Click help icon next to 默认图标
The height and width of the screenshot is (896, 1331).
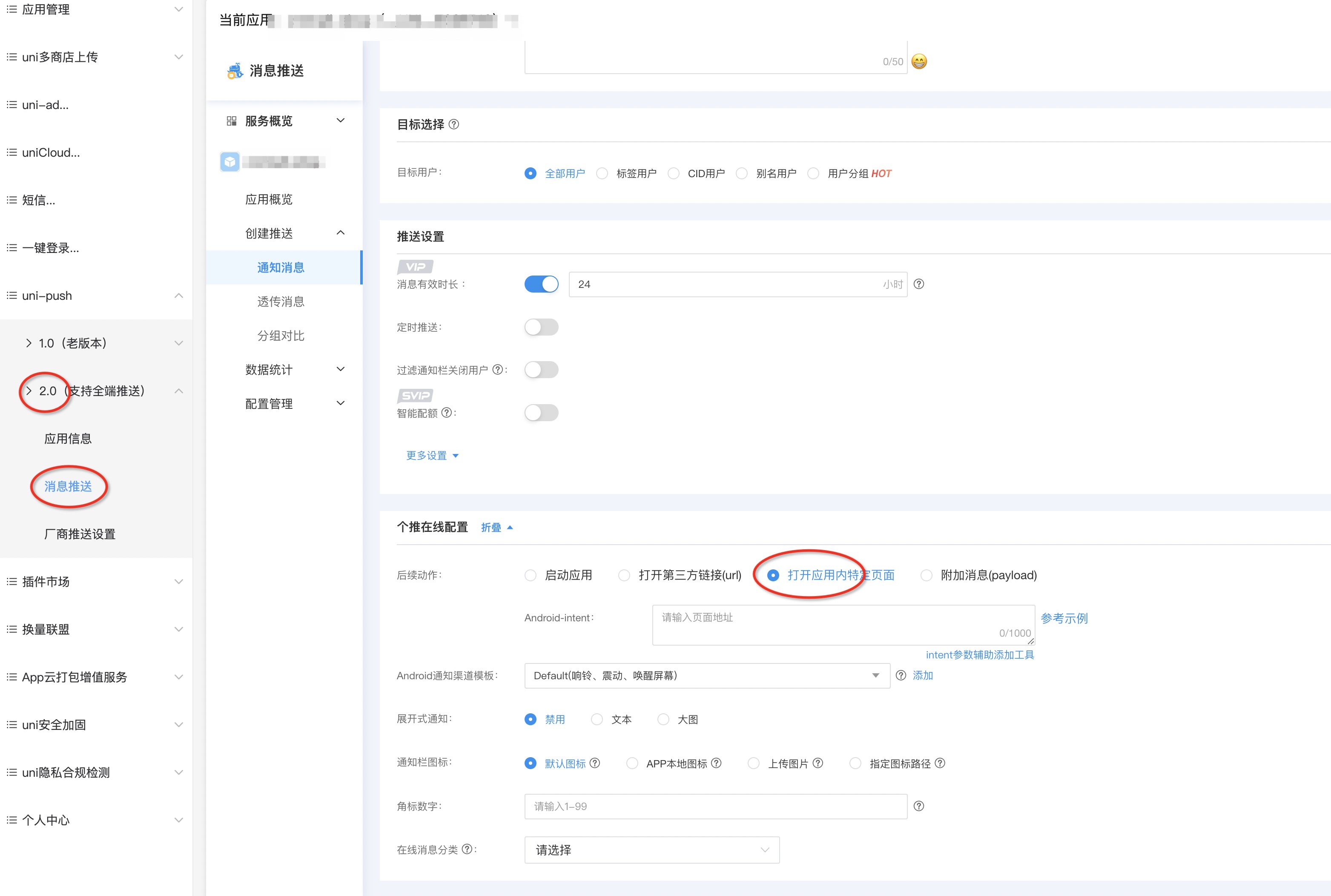pyautogui.click(x=595, y=763)
